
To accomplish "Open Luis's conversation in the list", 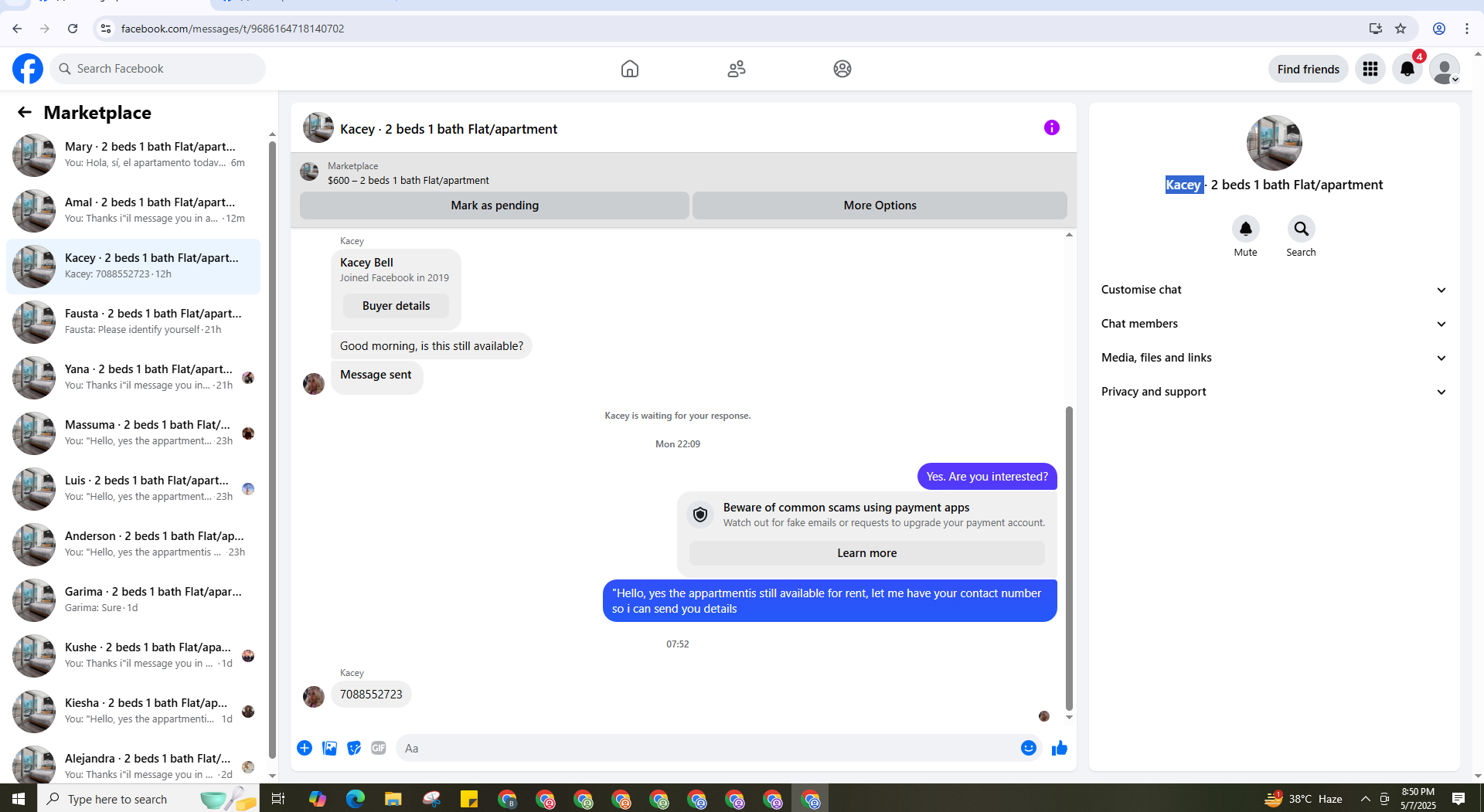I will point(133,488).
